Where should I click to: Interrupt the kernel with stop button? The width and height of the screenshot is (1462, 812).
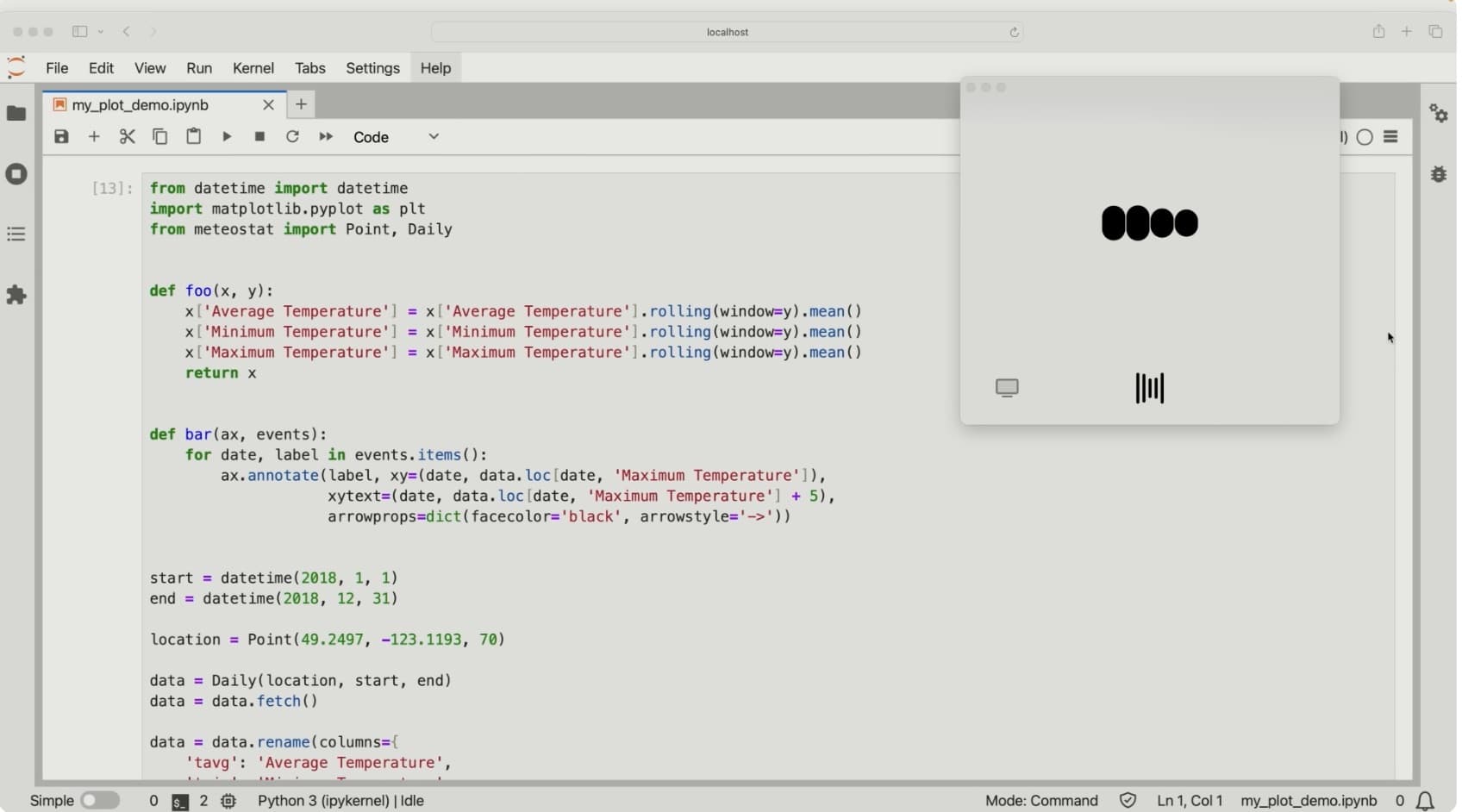pyautogui.click(x=259, y=137)
